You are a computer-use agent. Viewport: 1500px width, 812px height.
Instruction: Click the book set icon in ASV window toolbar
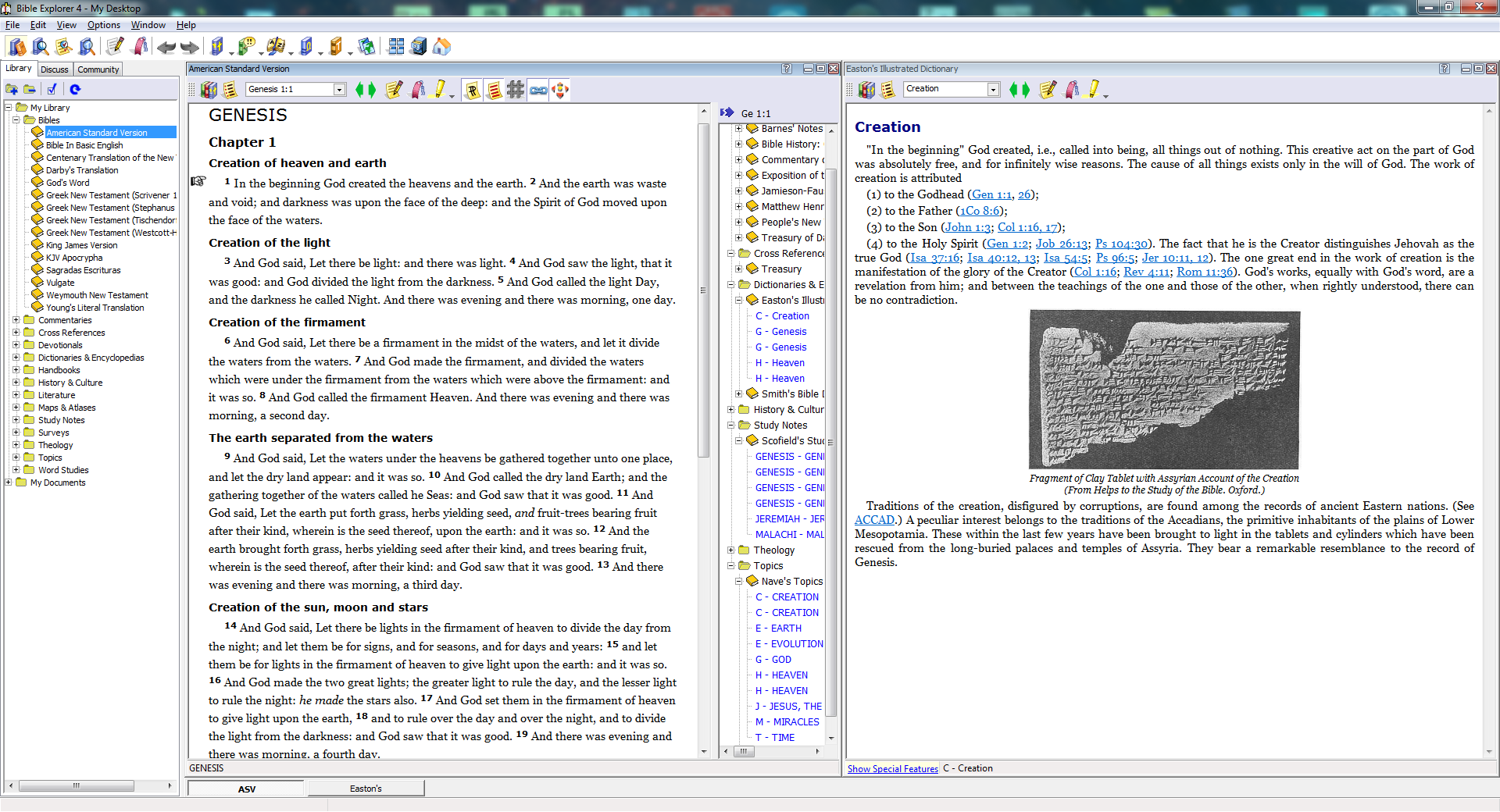point(209,90)
